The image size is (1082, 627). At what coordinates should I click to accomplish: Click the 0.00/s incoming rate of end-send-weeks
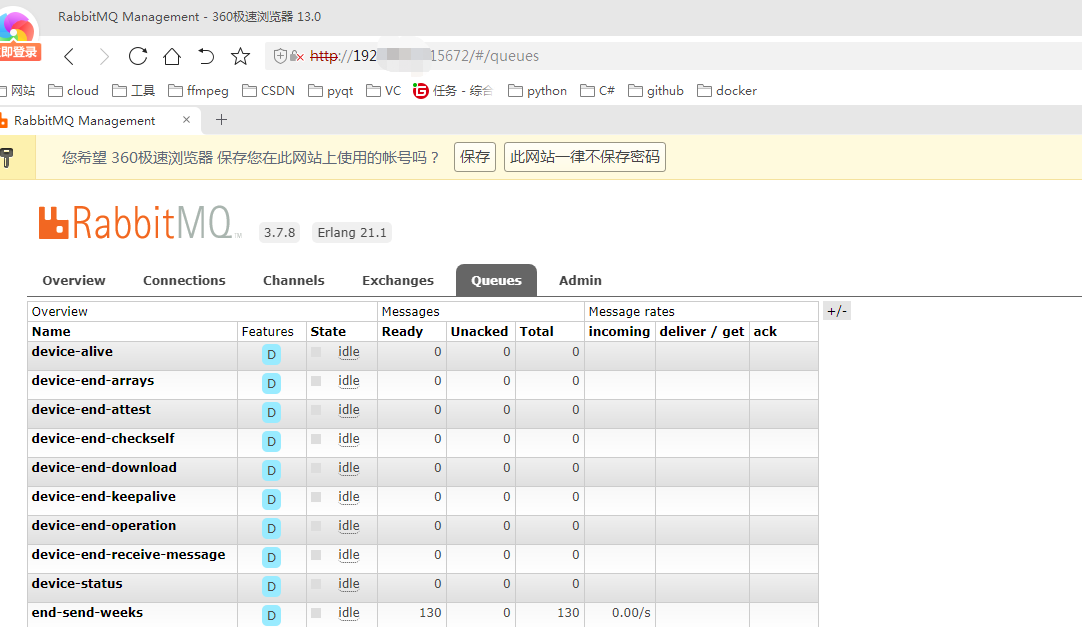631,613
